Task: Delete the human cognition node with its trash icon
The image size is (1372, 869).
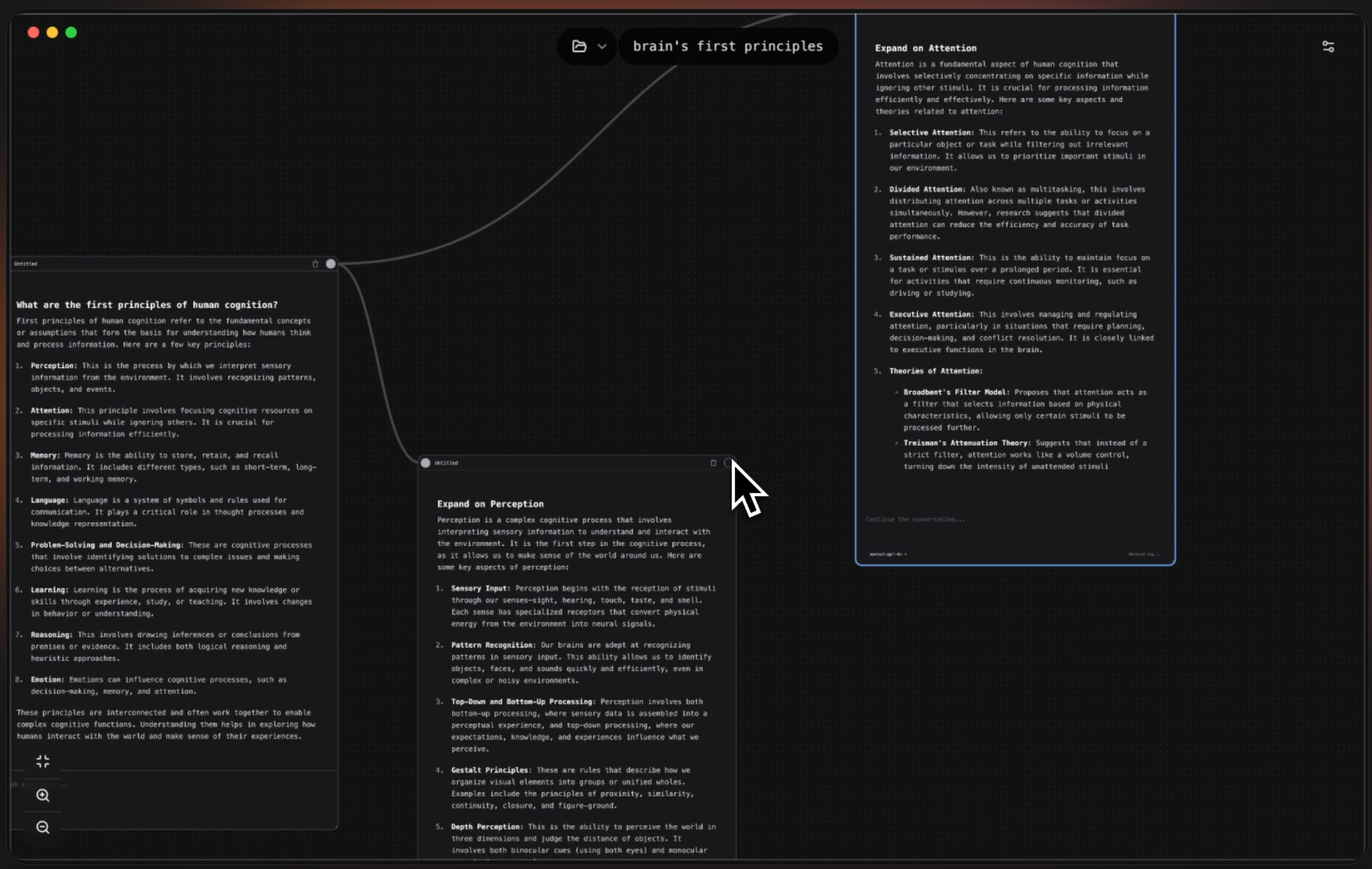Action: (x=315, y=264)
